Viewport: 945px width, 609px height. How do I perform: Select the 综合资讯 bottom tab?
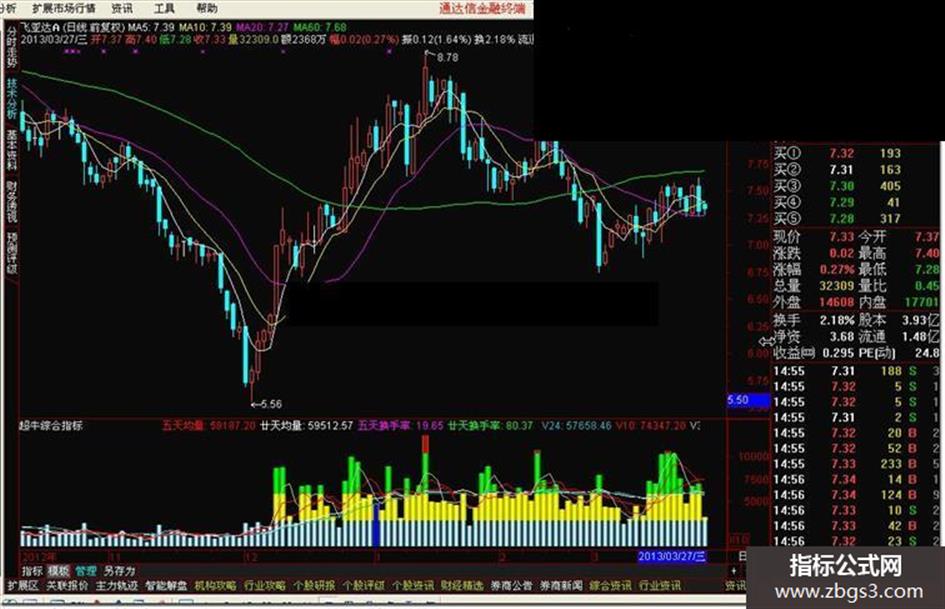pos(611,585)
